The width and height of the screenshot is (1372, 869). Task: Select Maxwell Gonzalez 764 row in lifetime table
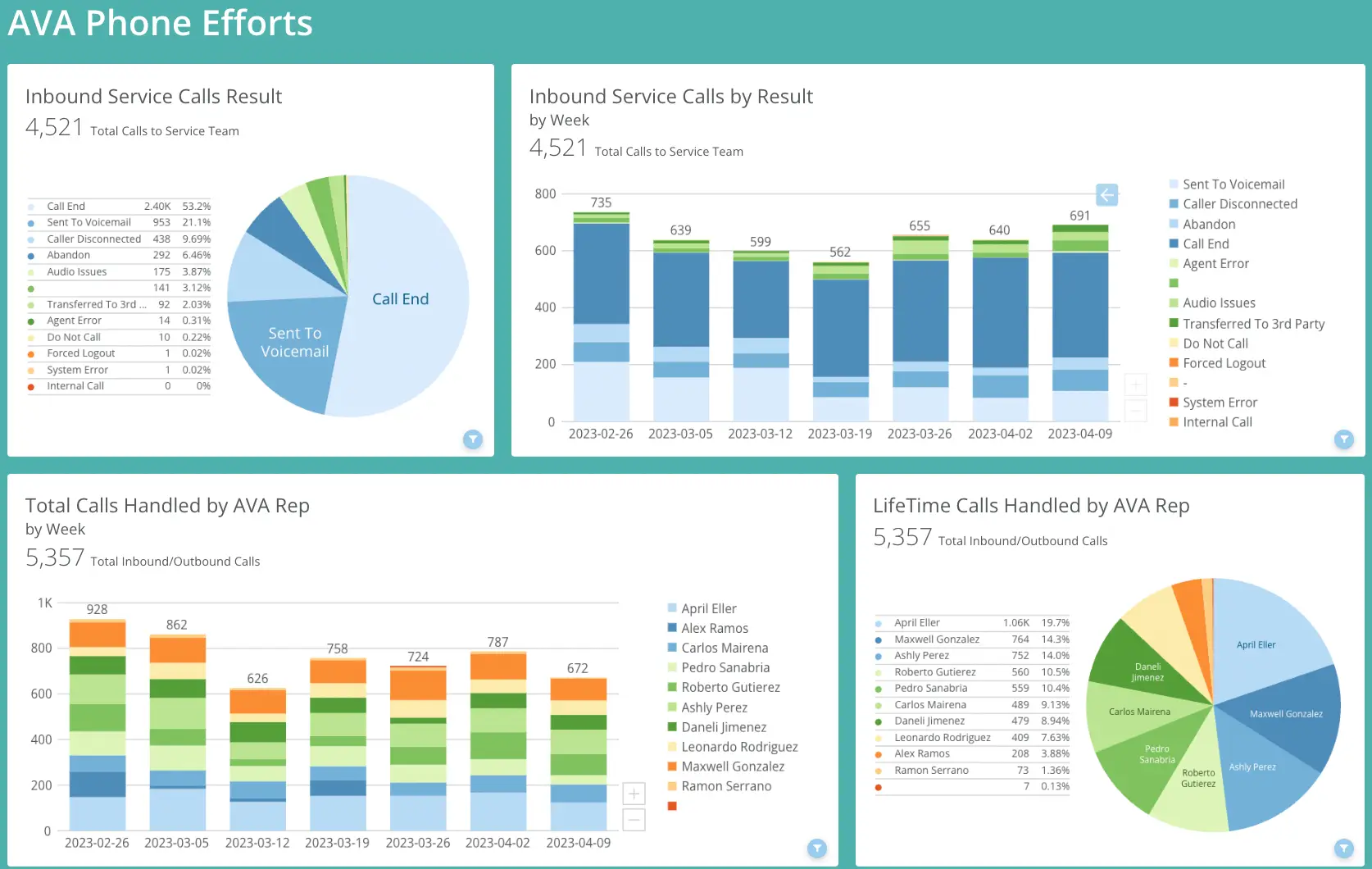click(972, 639)
